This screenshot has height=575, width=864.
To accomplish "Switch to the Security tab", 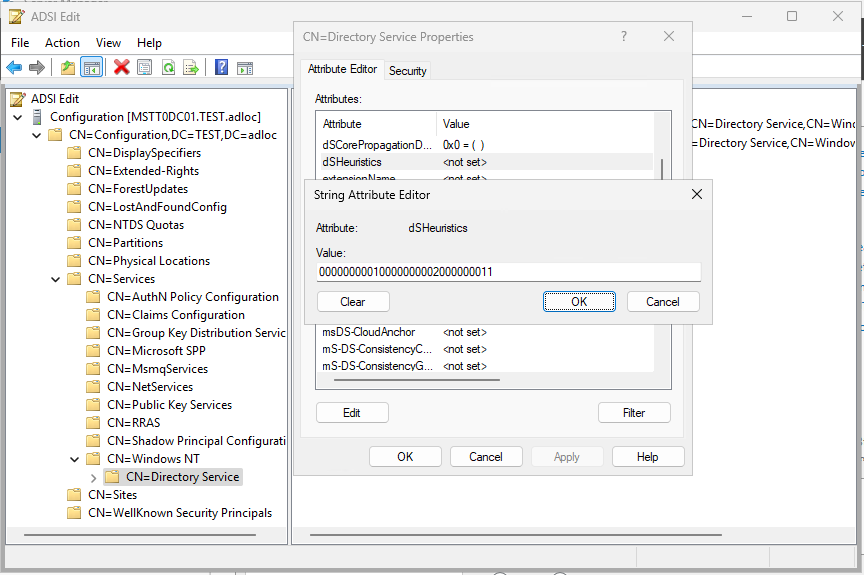I will tap(407, 71).
